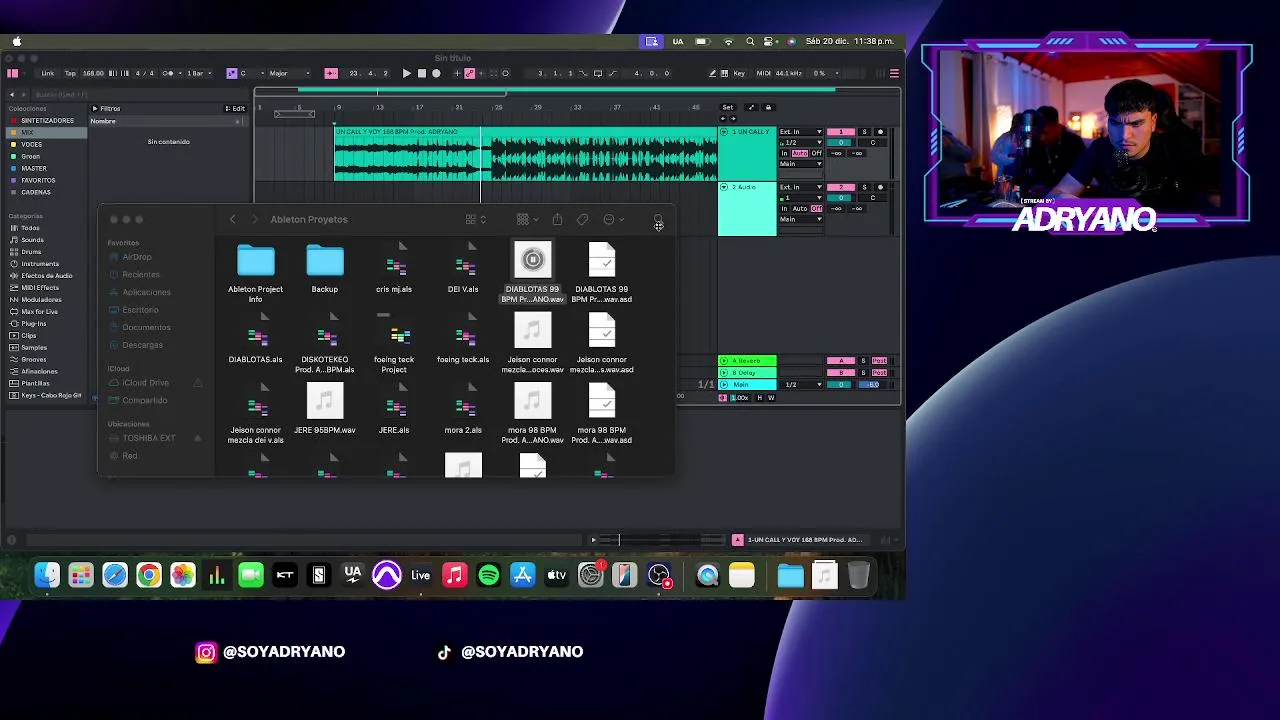
Task: Click the Link button in Ableton
Action: [x=47, y=73]
